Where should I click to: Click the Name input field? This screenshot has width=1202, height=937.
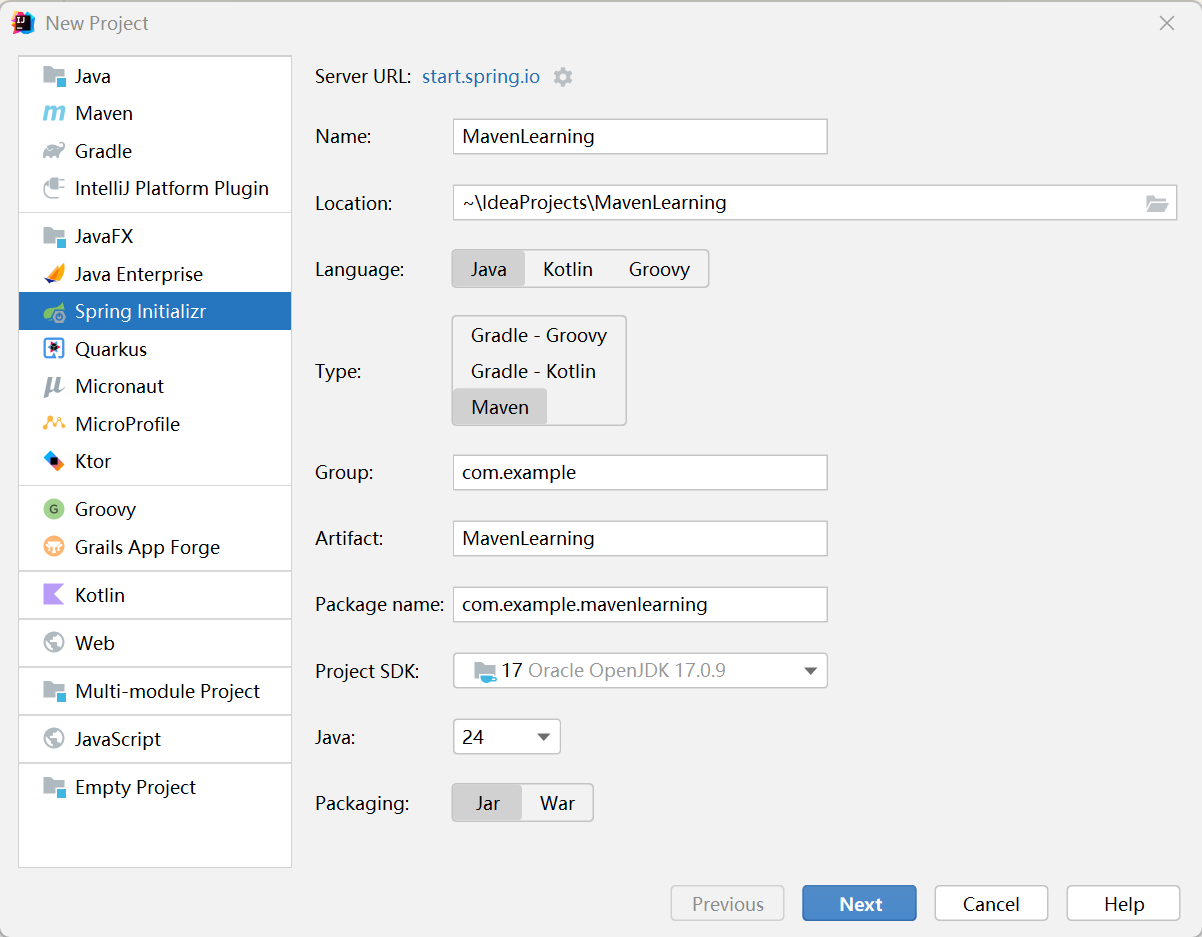(x=640, y=136)
